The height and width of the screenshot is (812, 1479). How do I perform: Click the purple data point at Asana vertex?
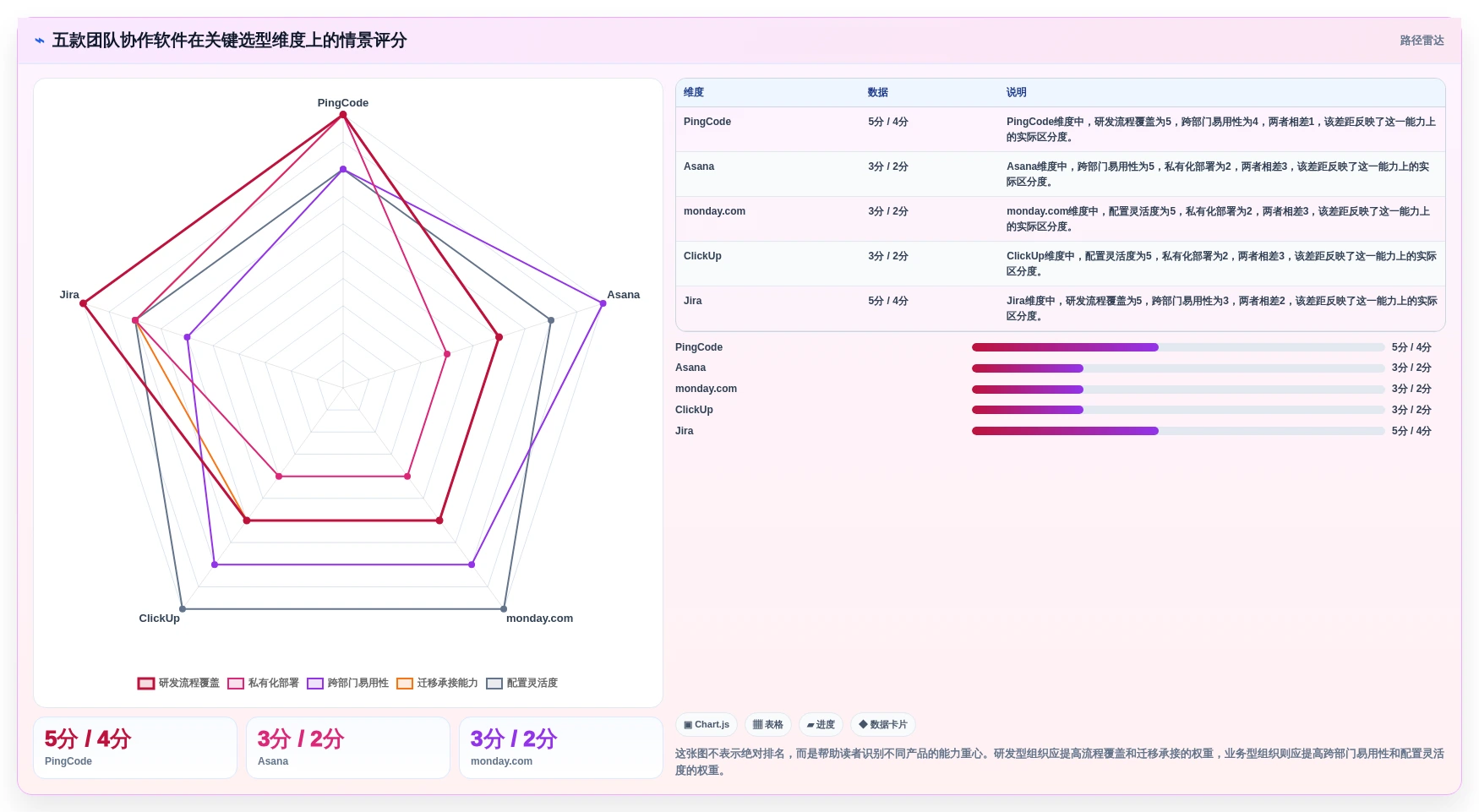click(x=603, y=303)
